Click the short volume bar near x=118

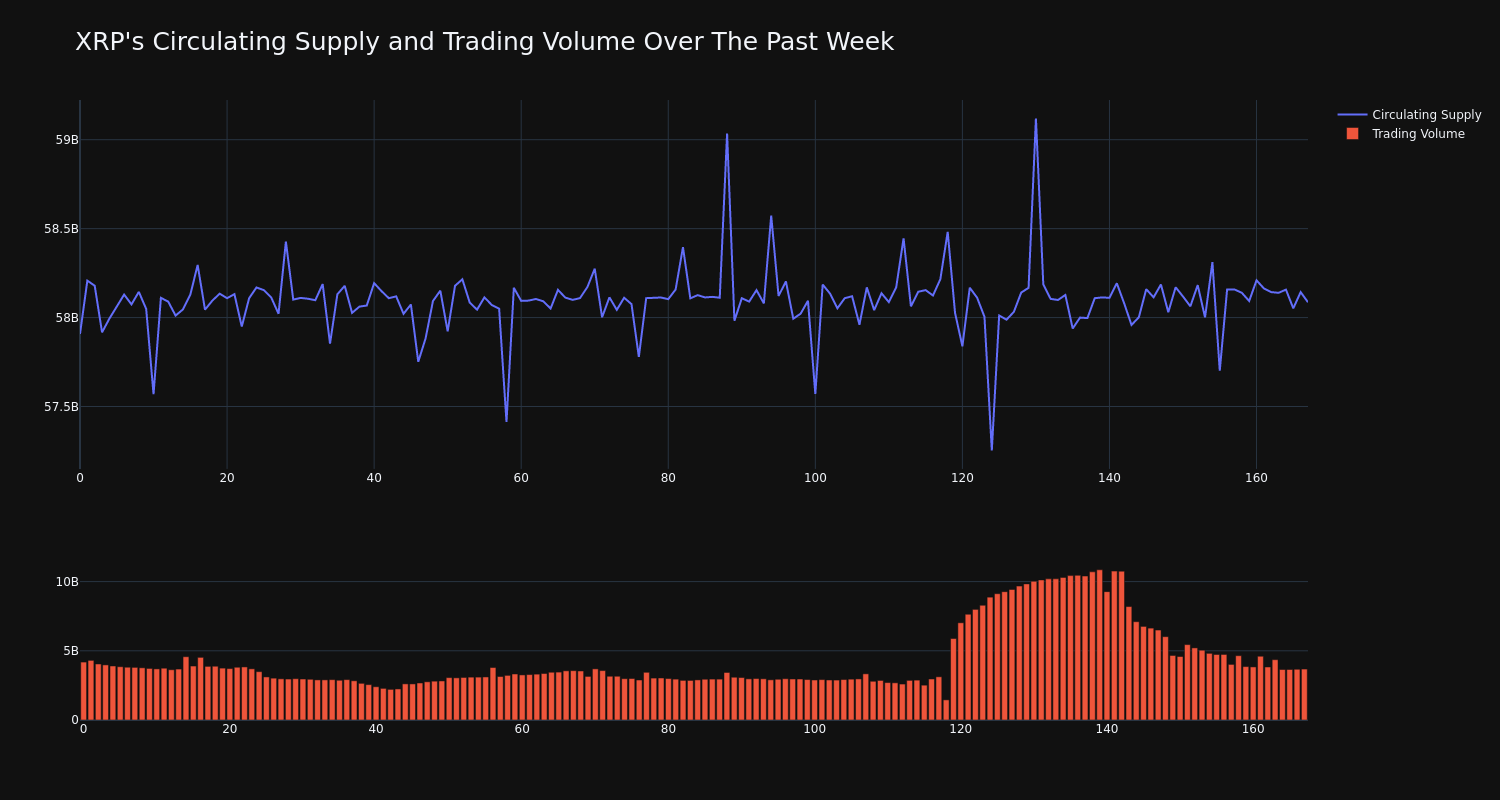[946, 710]
